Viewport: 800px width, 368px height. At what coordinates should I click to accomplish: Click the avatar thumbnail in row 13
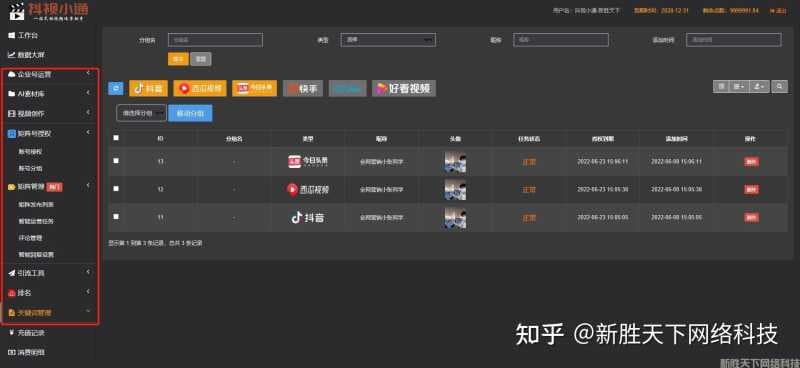pos(455,162)
